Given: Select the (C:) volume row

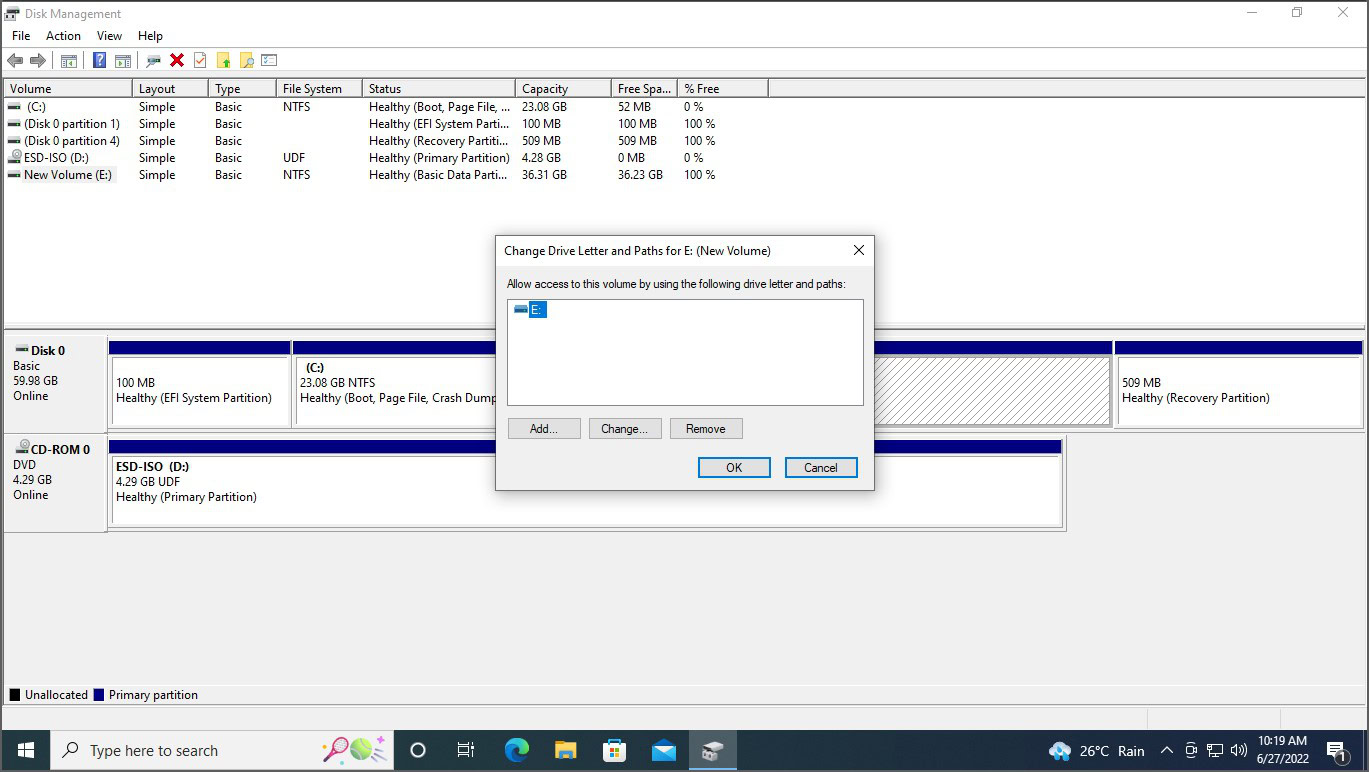Looking at the screenshot, I should coord(385,107).
